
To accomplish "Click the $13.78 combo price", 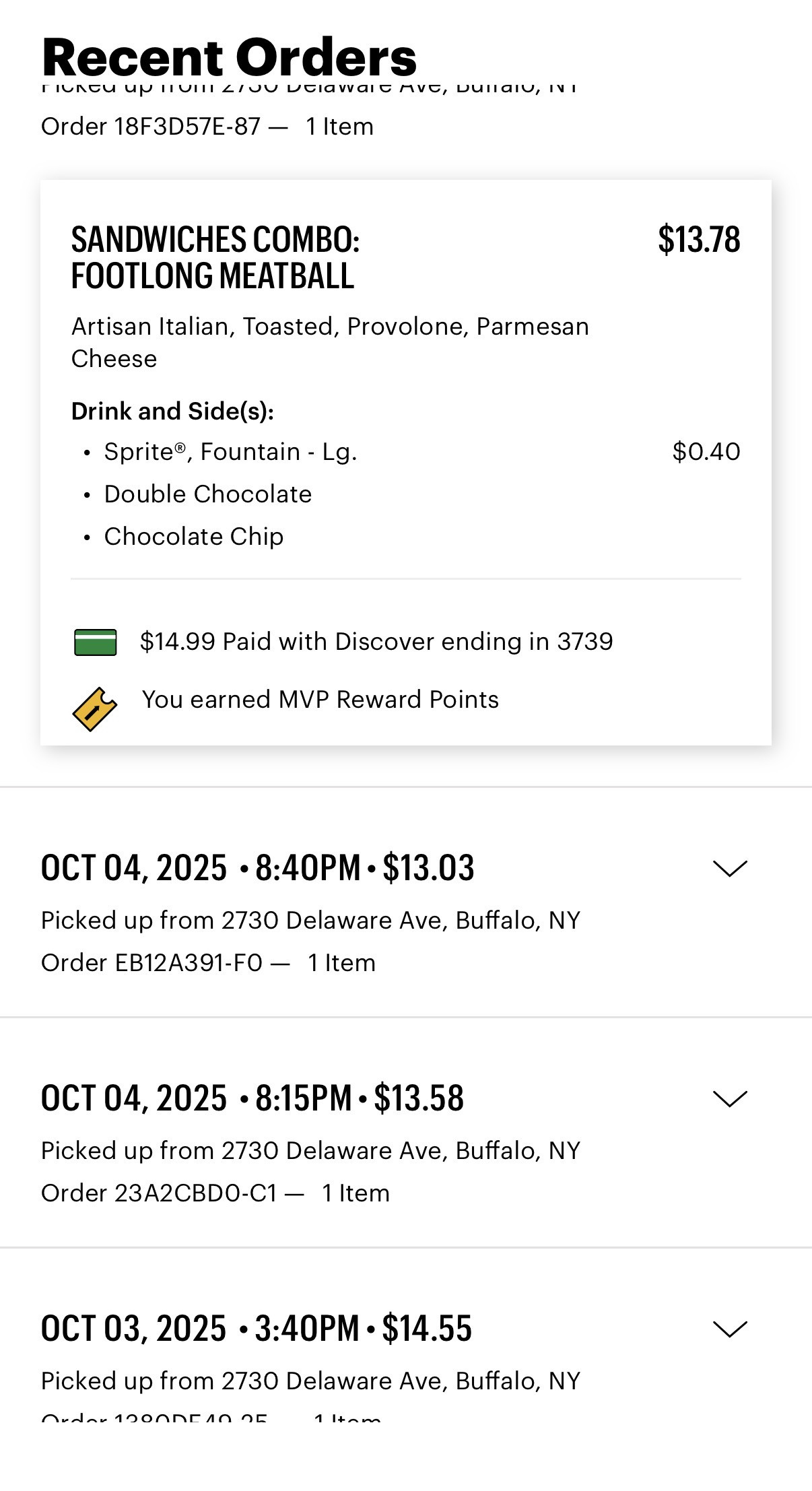I will tap(699, 240).
